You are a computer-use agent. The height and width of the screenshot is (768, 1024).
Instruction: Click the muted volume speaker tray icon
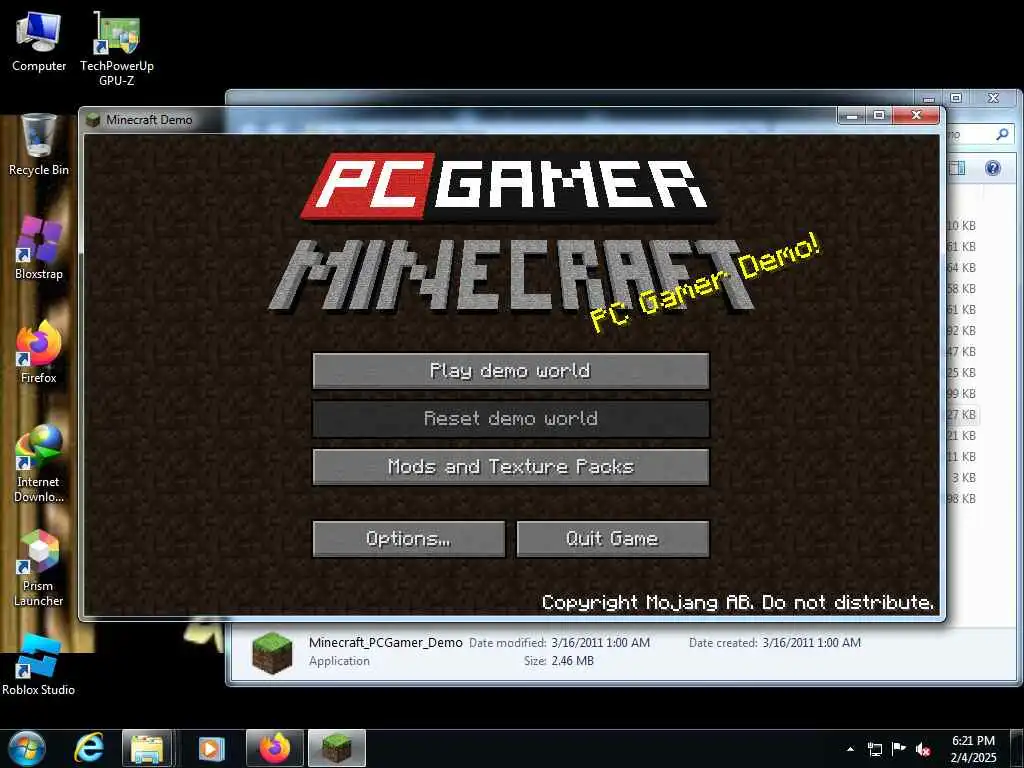click(x=923, y=749)
